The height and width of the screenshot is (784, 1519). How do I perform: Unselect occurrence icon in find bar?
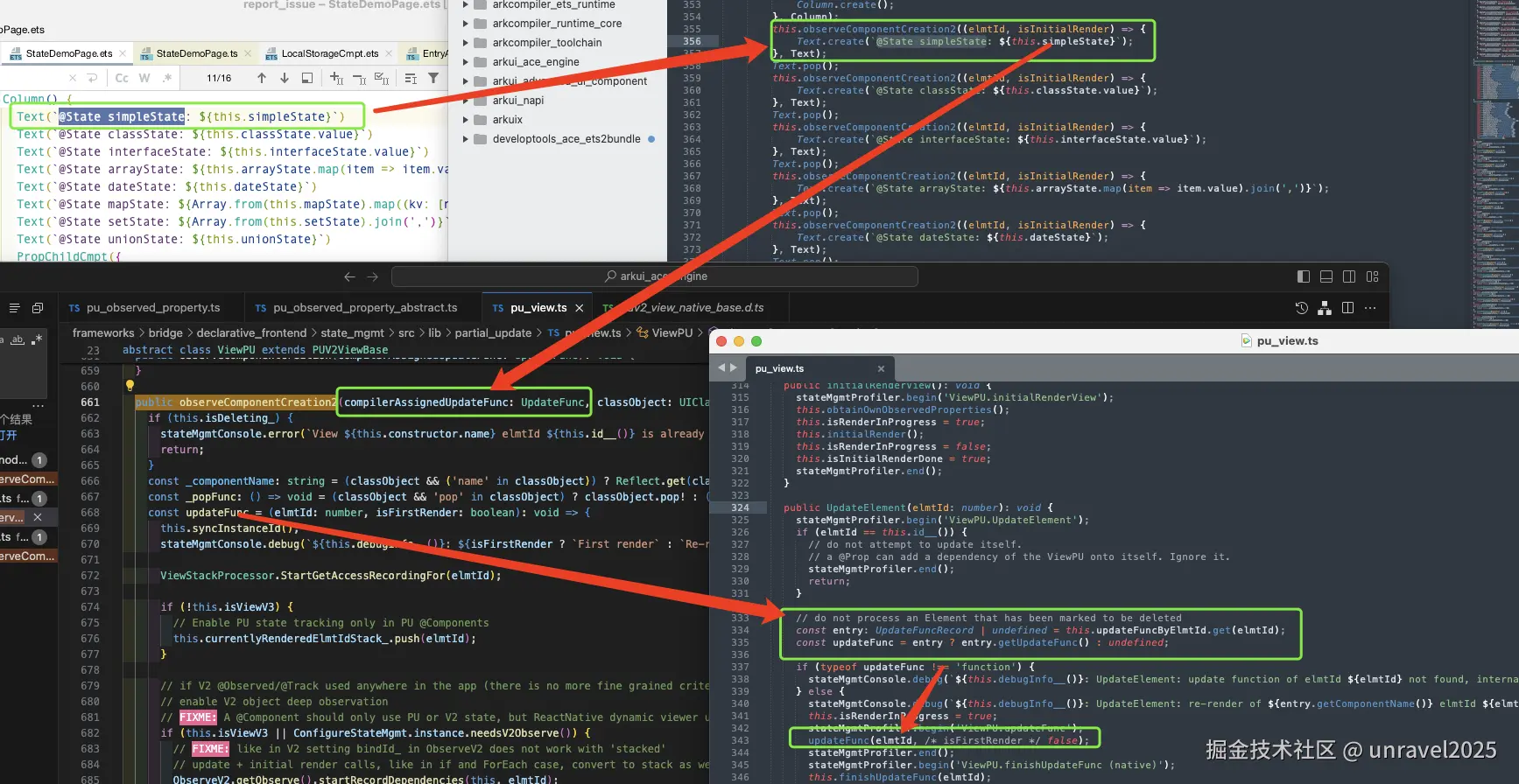click(x=359, y=78)
